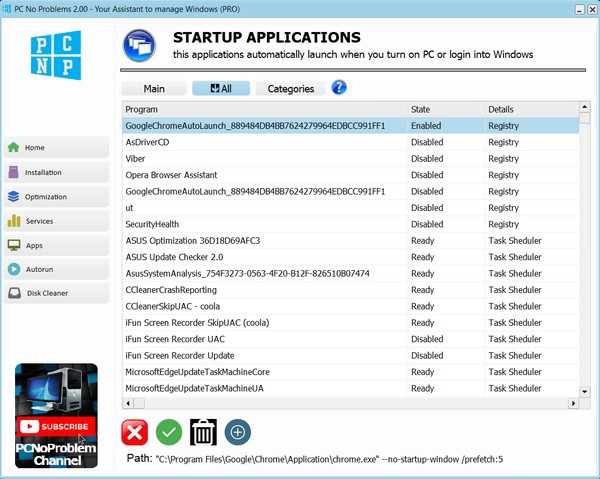
Task: Sort by the Program column header
Action: coord(265,109)
